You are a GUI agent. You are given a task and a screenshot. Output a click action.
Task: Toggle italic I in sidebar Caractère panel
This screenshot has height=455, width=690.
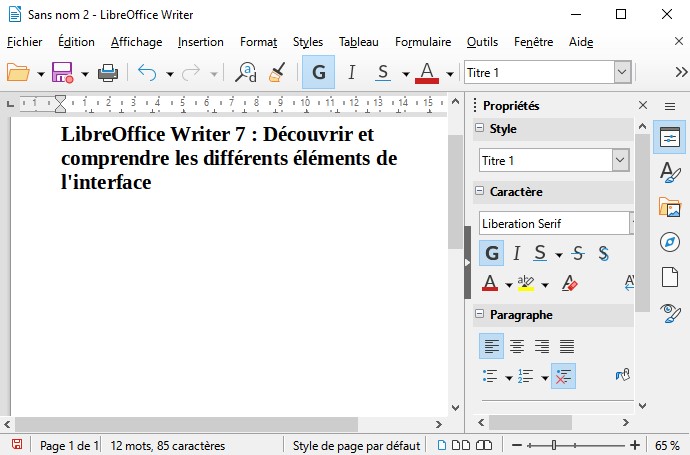(517, 253)
